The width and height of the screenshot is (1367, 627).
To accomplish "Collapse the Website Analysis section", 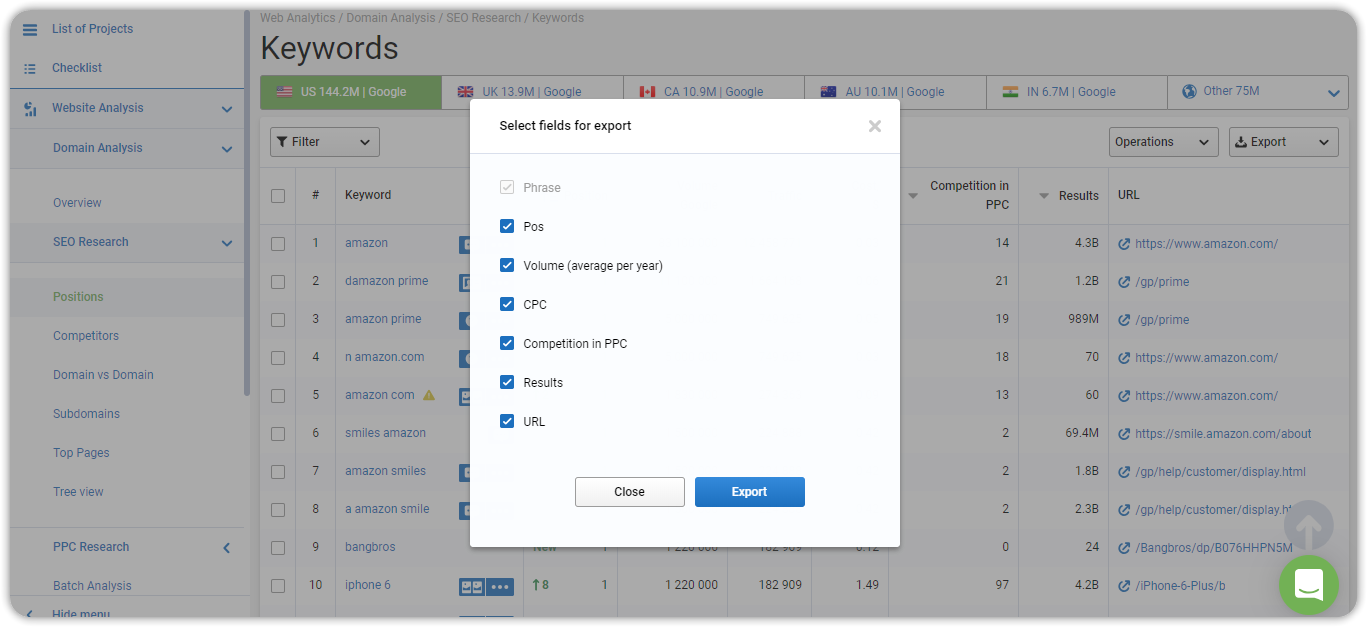I will (227, 109).
